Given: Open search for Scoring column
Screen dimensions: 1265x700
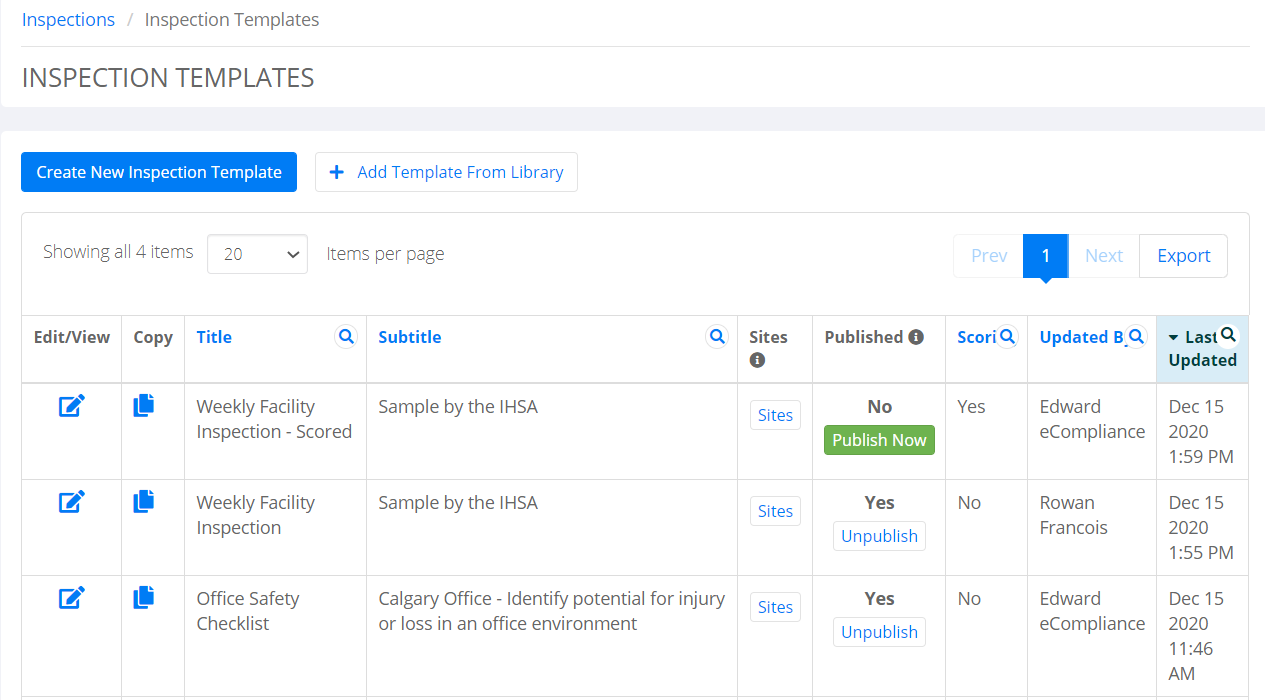Looking at the screenshot, I should (1008, 337).
